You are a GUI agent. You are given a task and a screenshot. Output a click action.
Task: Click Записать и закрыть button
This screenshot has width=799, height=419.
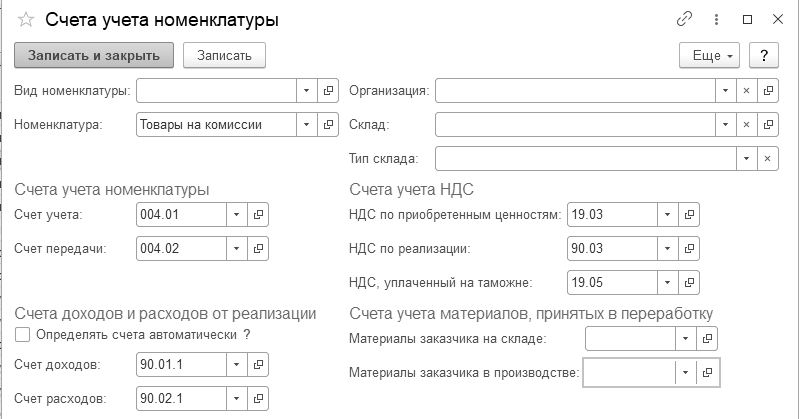[94, 55]
